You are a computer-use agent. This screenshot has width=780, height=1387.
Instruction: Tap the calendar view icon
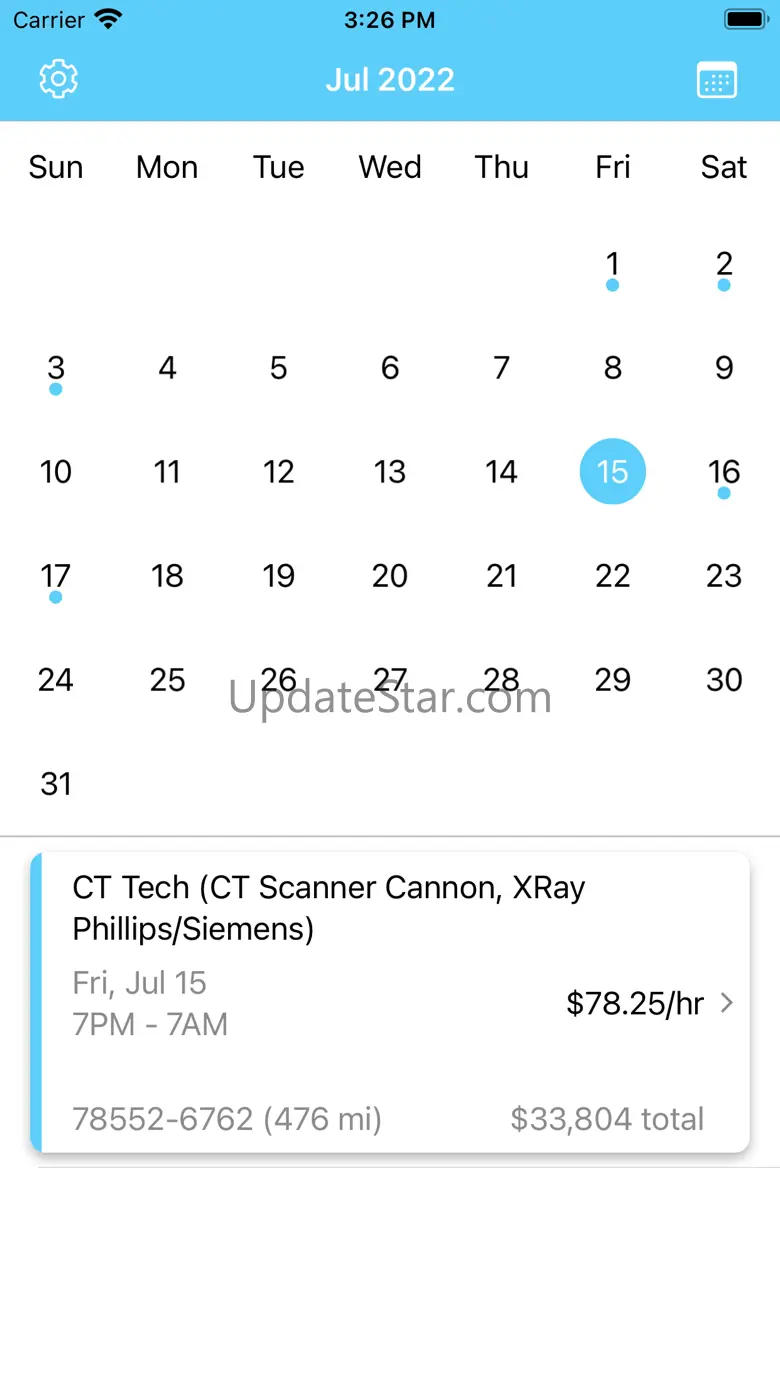pyautogui.click(x=717, y=80)
